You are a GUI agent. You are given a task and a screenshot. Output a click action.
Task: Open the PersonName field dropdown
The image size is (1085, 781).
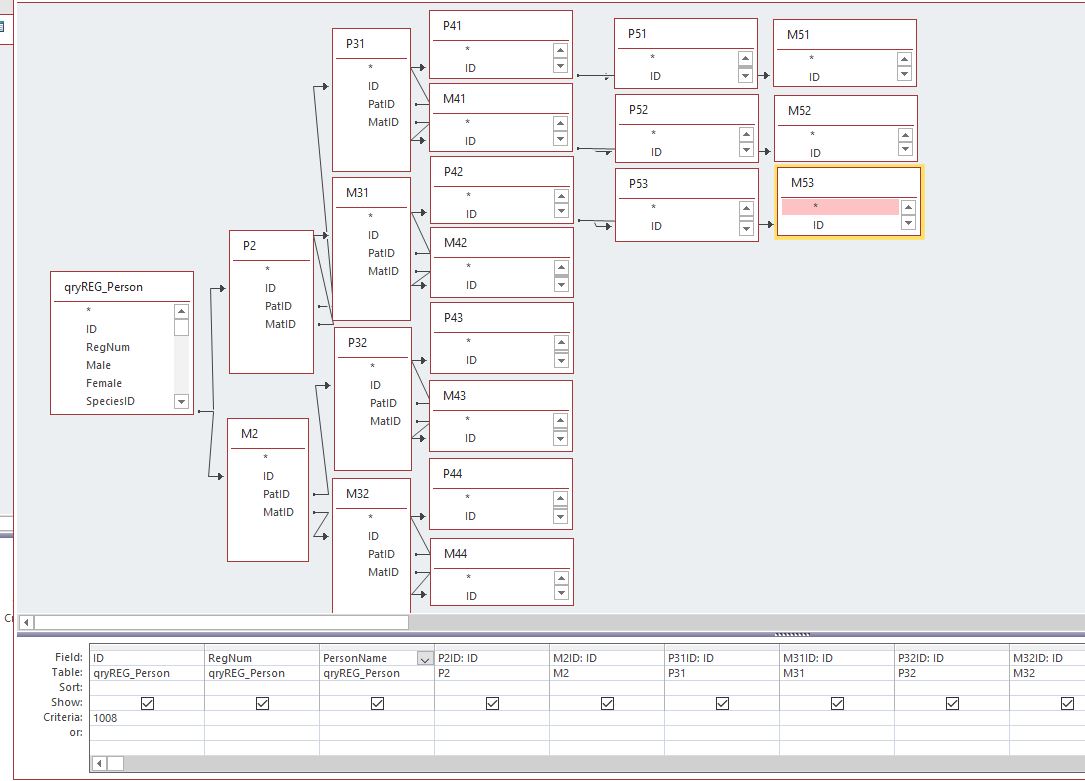425,659
